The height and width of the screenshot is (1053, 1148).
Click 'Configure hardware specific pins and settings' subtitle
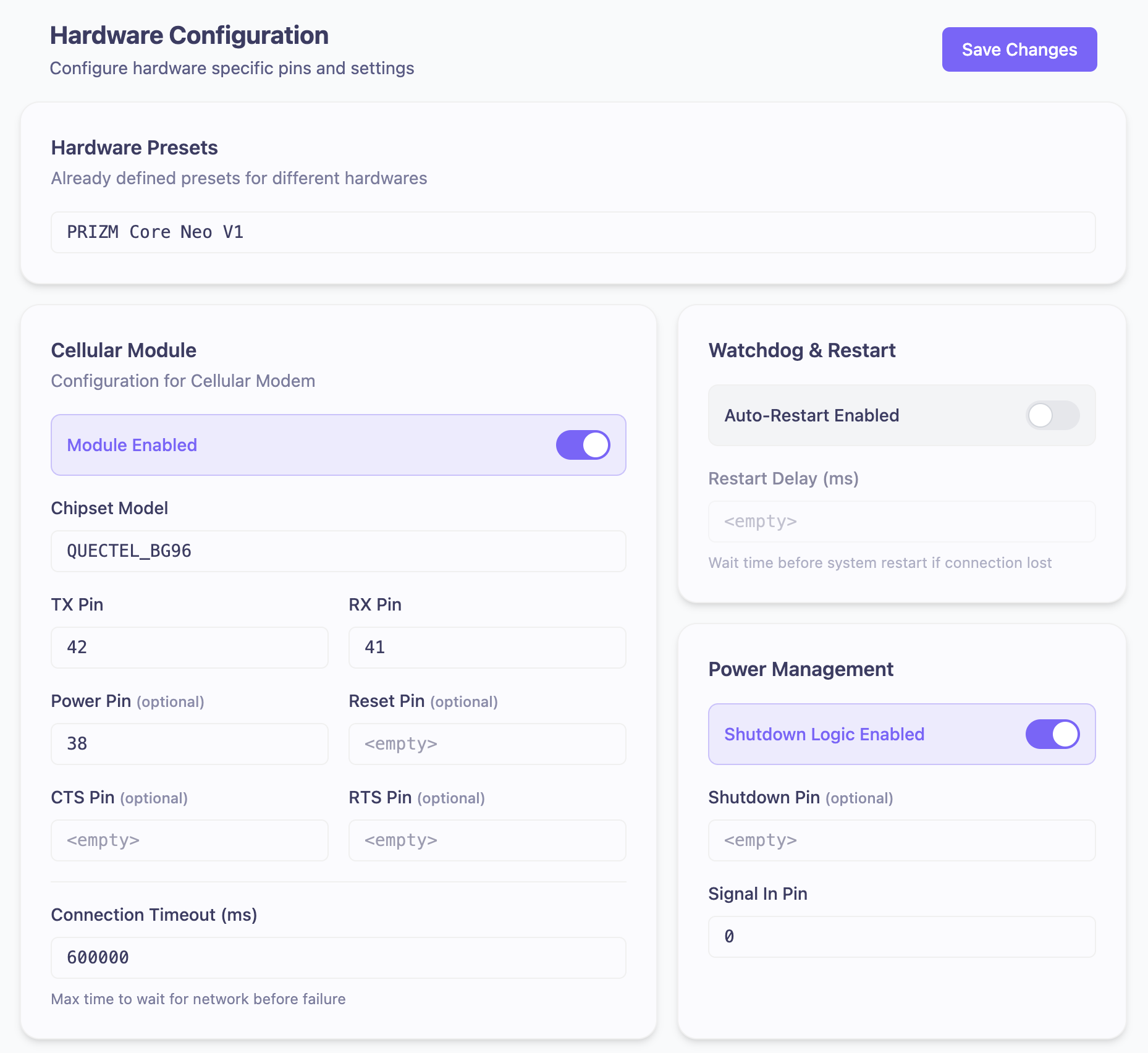coord(232,68)
